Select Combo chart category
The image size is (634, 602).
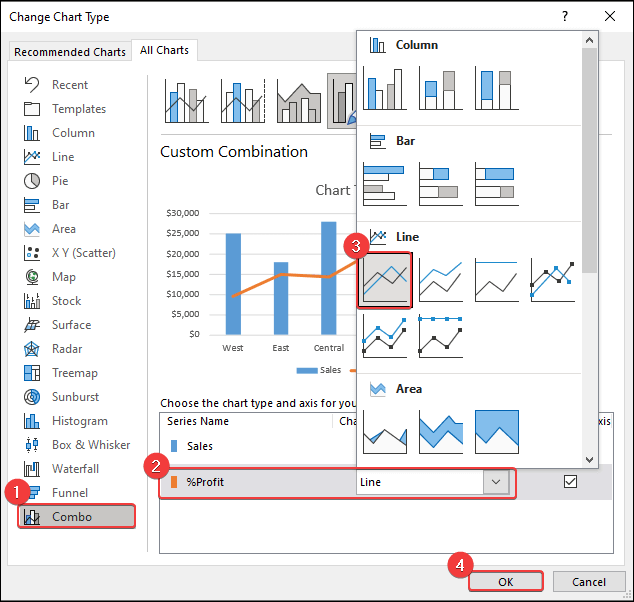point(76,516)
